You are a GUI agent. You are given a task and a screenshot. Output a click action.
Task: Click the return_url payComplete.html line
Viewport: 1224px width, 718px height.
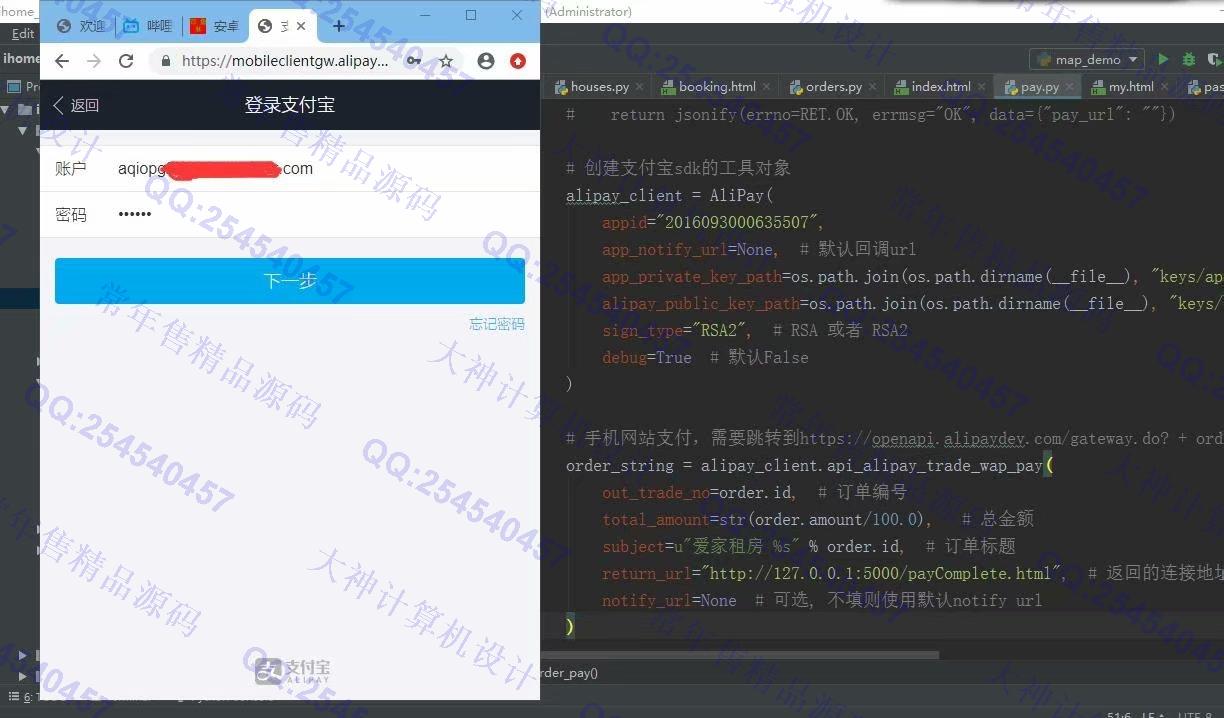pyautogui.click(x=912, y=573)
